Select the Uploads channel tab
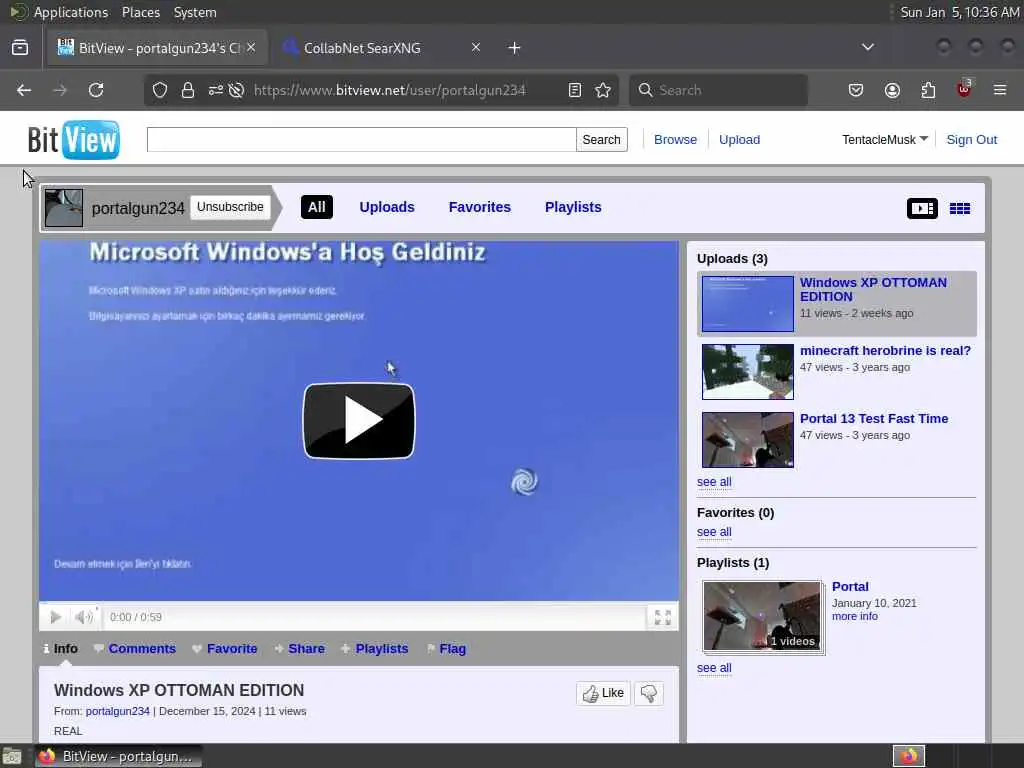The width and height of the screenshot is (1024, 768). point(387,207)
